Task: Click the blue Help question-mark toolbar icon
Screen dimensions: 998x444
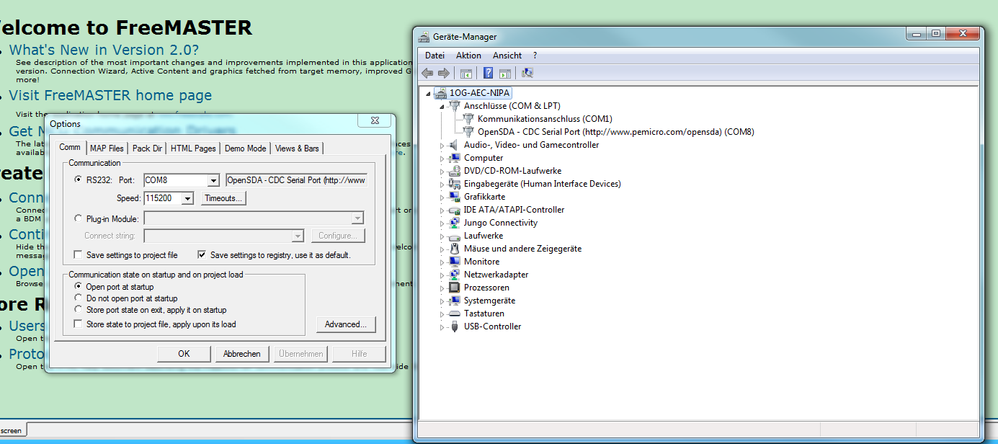Action: (x=489, y=73)
